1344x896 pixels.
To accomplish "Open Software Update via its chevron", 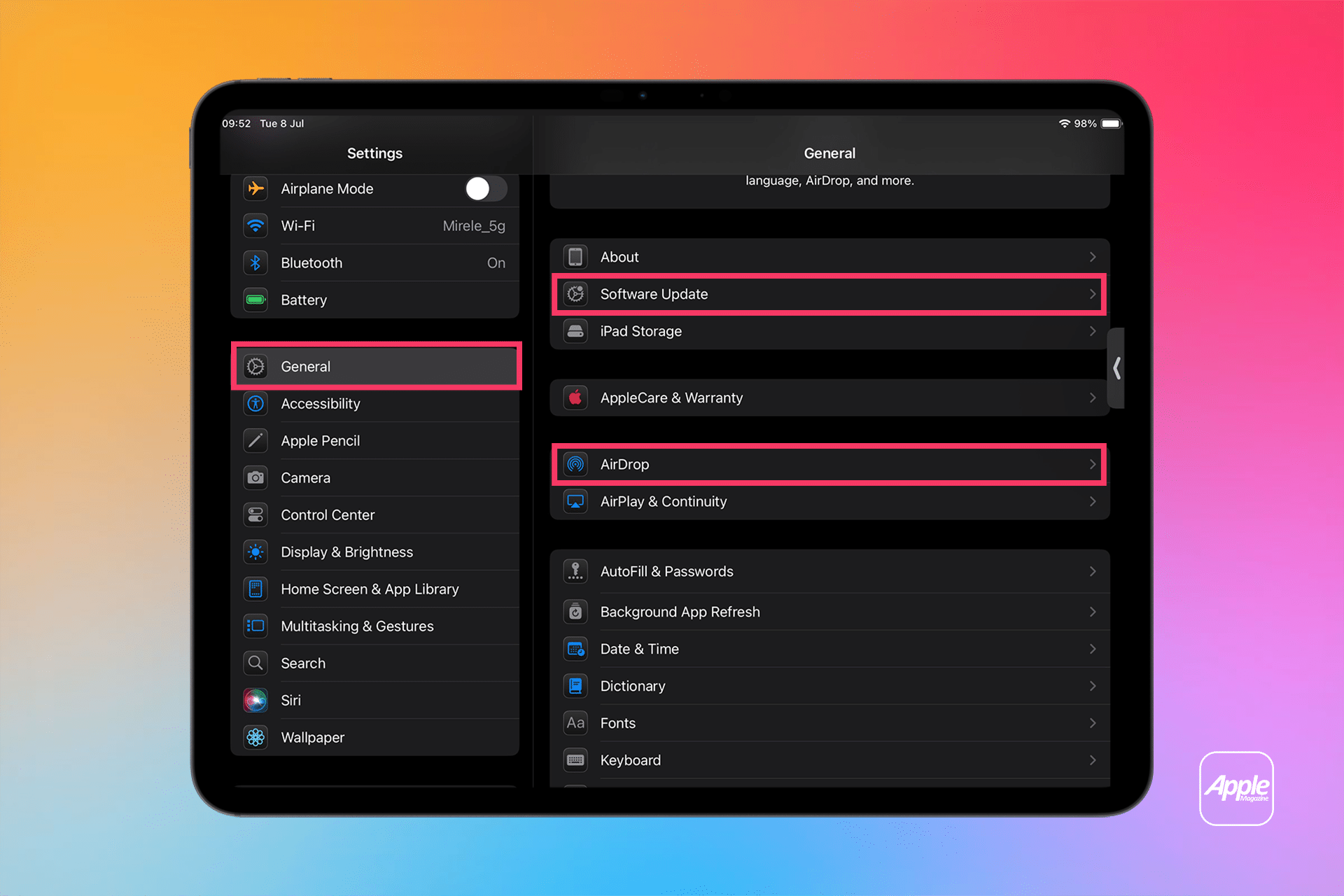I will pyautogui.click(x=1093, y=294).
